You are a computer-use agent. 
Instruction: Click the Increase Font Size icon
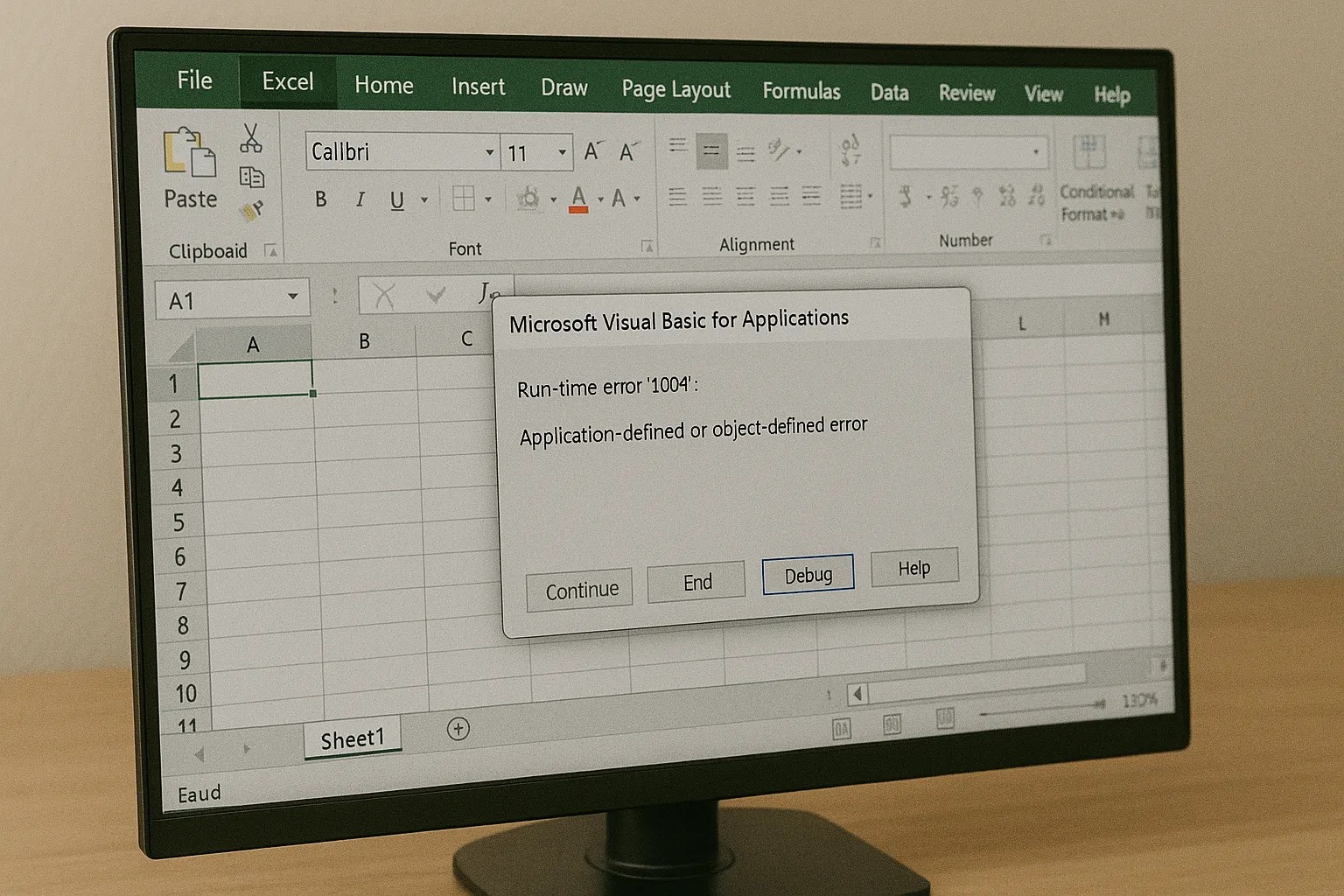pyautogui.click(x=591, y=150)
